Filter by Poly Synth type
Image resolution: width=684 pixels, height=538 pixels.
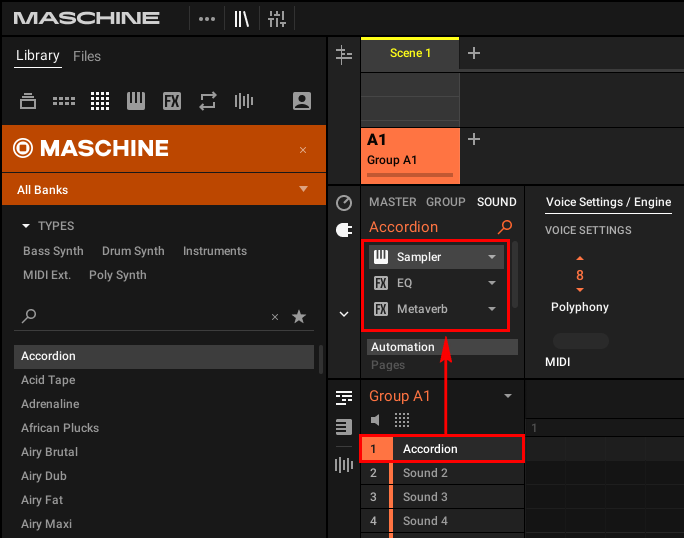click(118, 275)
